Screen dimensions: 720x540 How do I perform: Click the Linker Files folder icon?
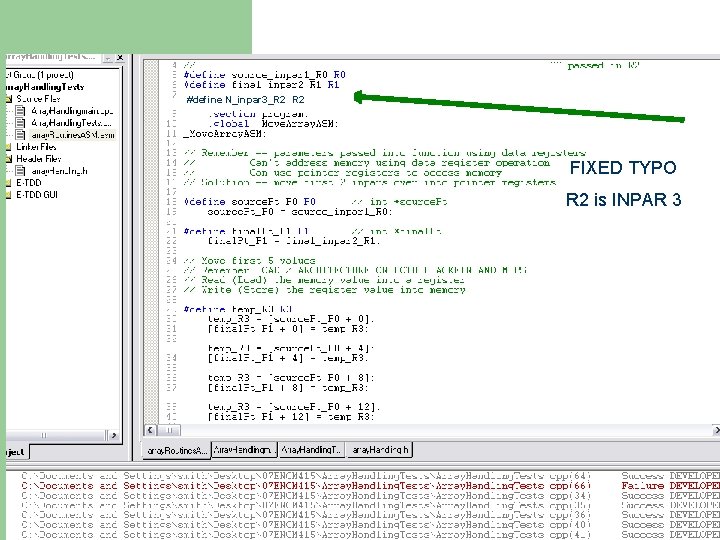coord(9,147)
